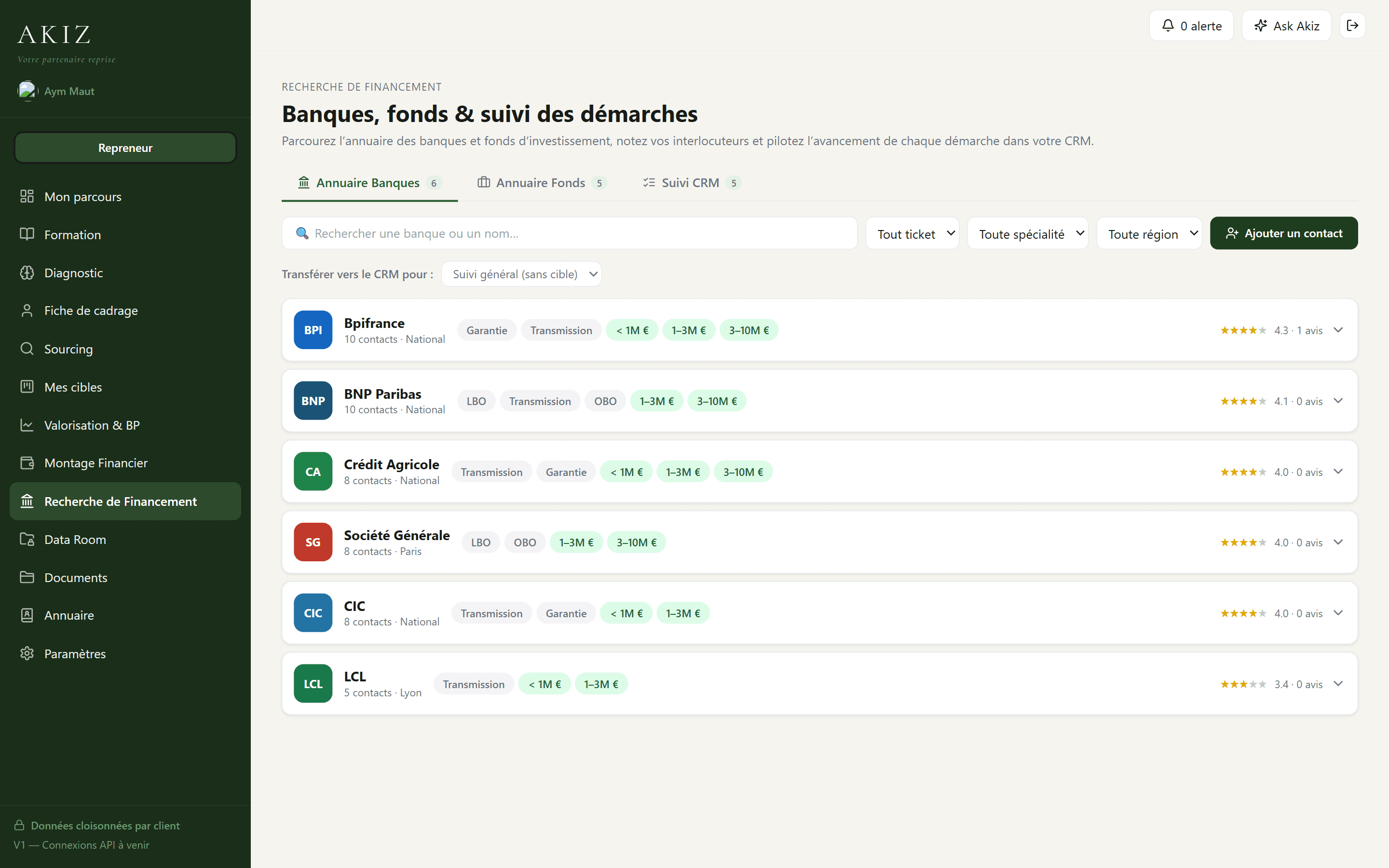The height and width of the screenshot is (868, 1389).
Task: Click the Diagnostic brain icon
Action: [x=27, y=272]
